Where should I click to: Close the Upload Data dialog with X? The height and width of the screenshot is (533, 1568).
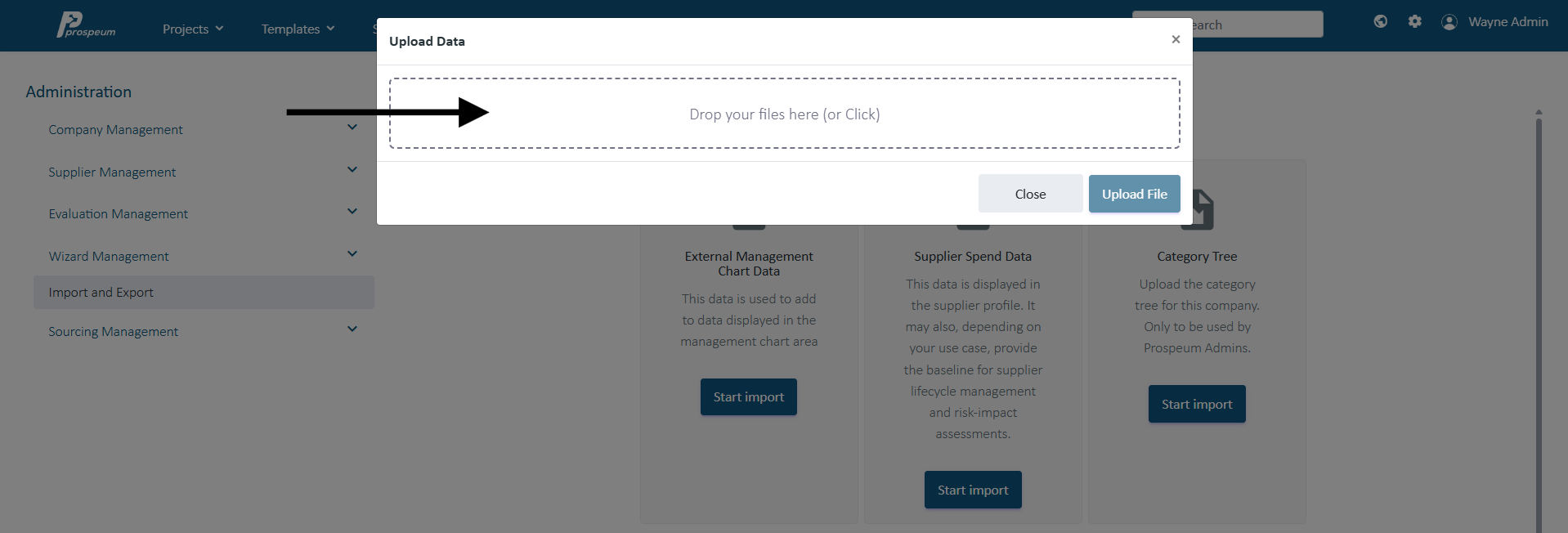pos(1176,39)
